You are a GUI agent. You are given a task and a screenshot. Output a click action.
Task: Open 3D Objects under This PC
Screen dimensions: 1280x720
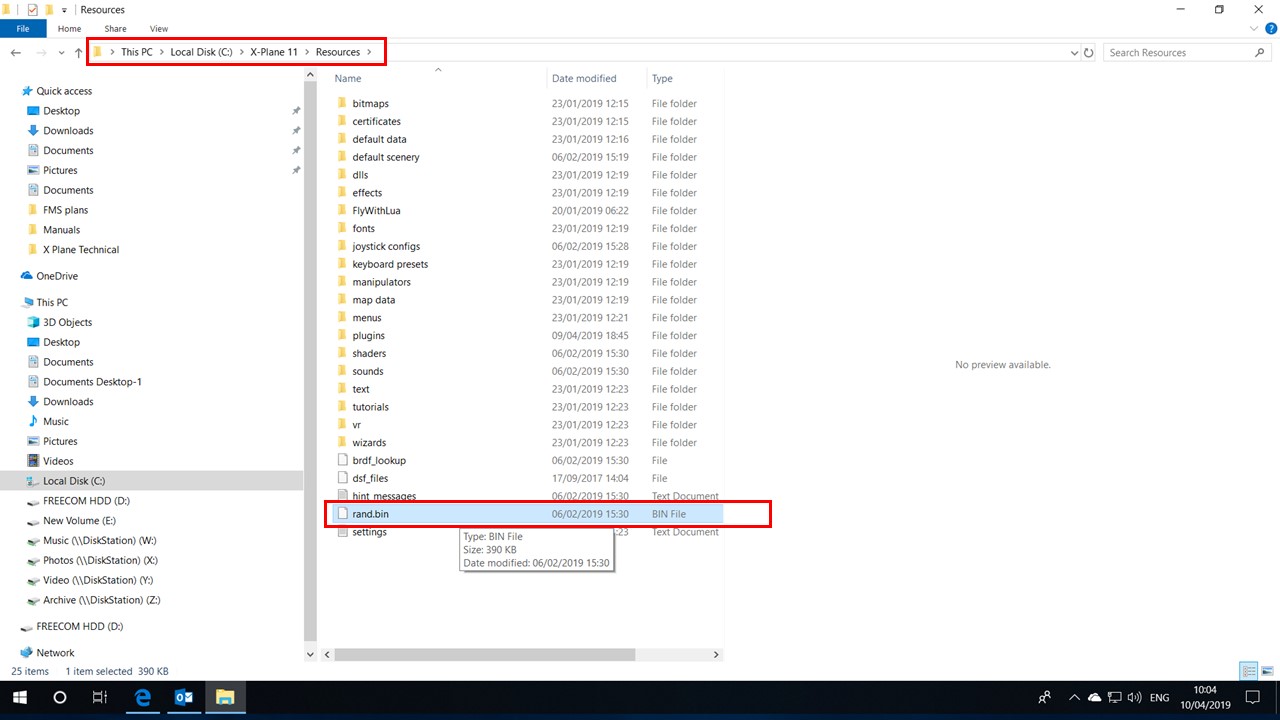[x=67, y=322]
